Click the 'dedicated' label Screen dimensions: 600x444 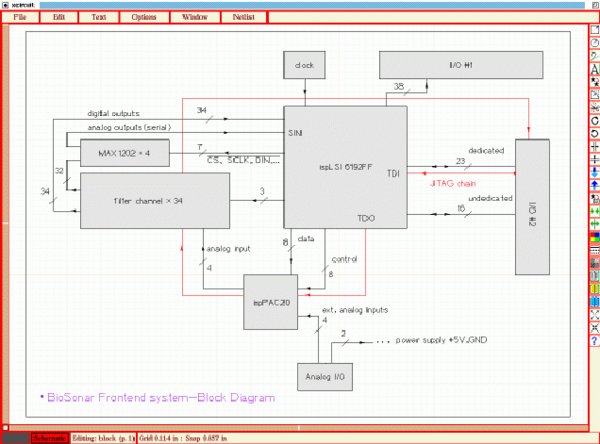[x=486, y=150]
